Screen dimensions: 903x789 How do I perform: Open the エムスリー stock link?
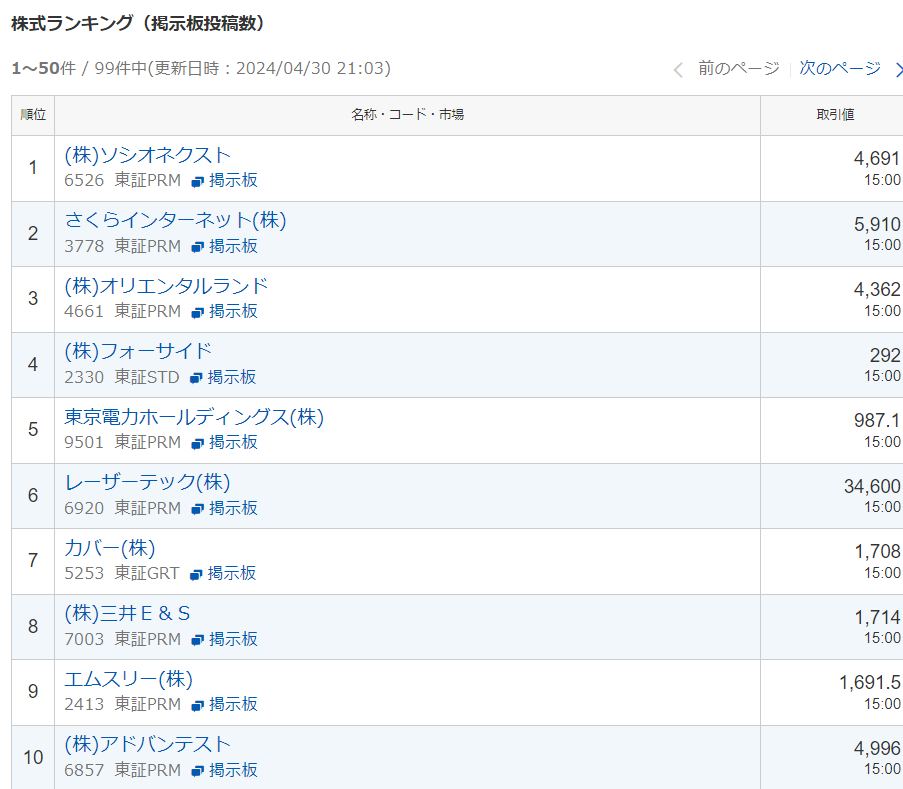pyautogui.click(x=128, y=680)
